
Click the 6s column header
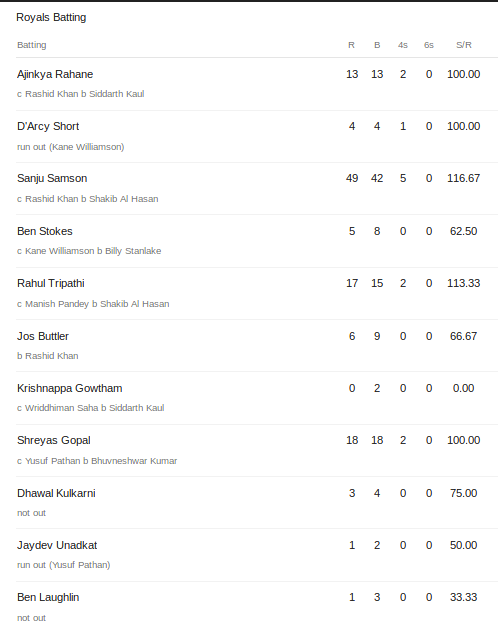[429, 45]
